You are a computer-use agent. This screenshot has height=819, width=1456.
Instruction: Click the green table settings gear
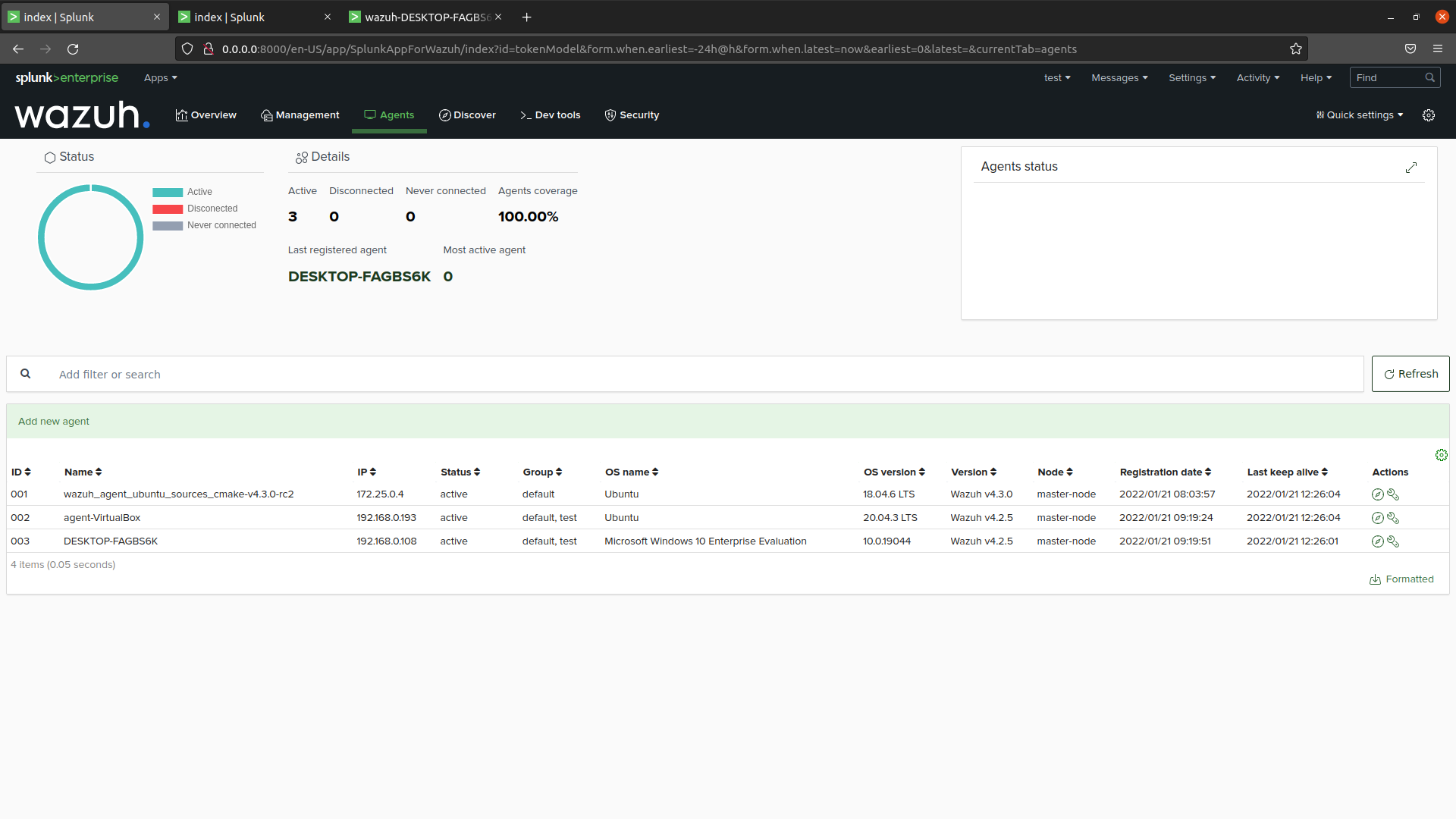pyautogui.click(x=1441, y=455)
